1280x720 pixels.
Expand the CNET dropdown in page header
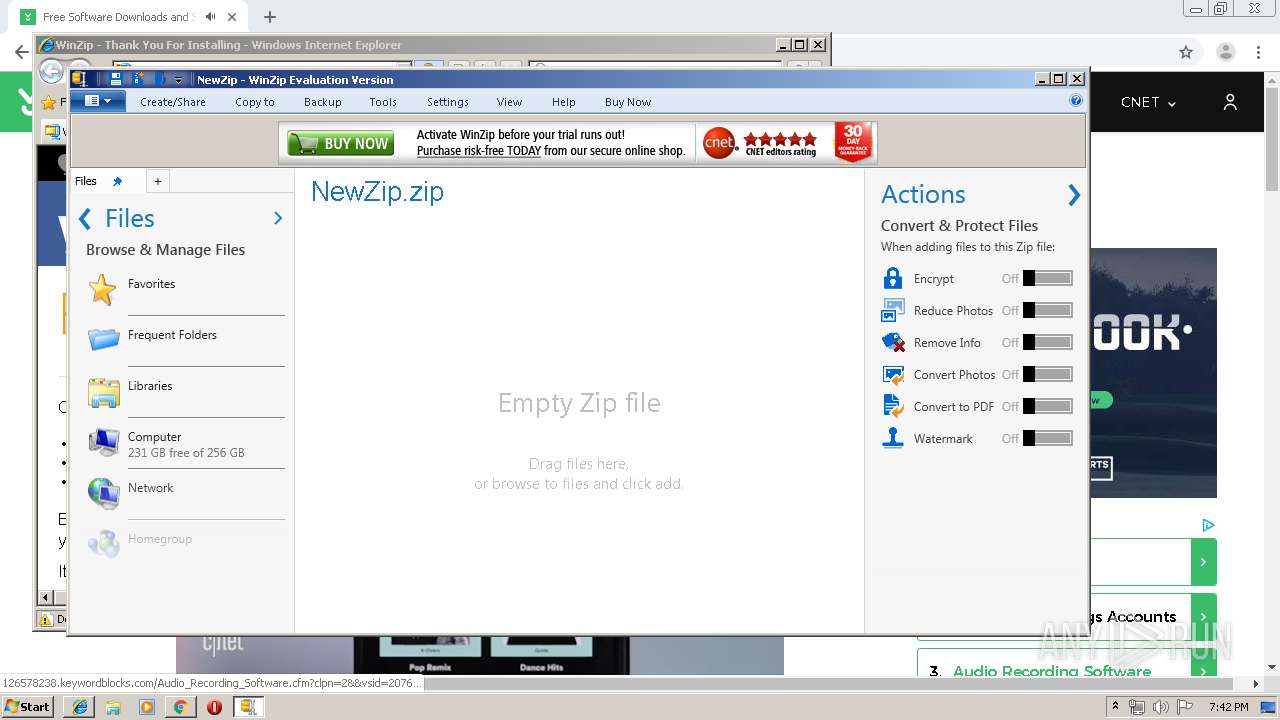tap(1148, 102)
